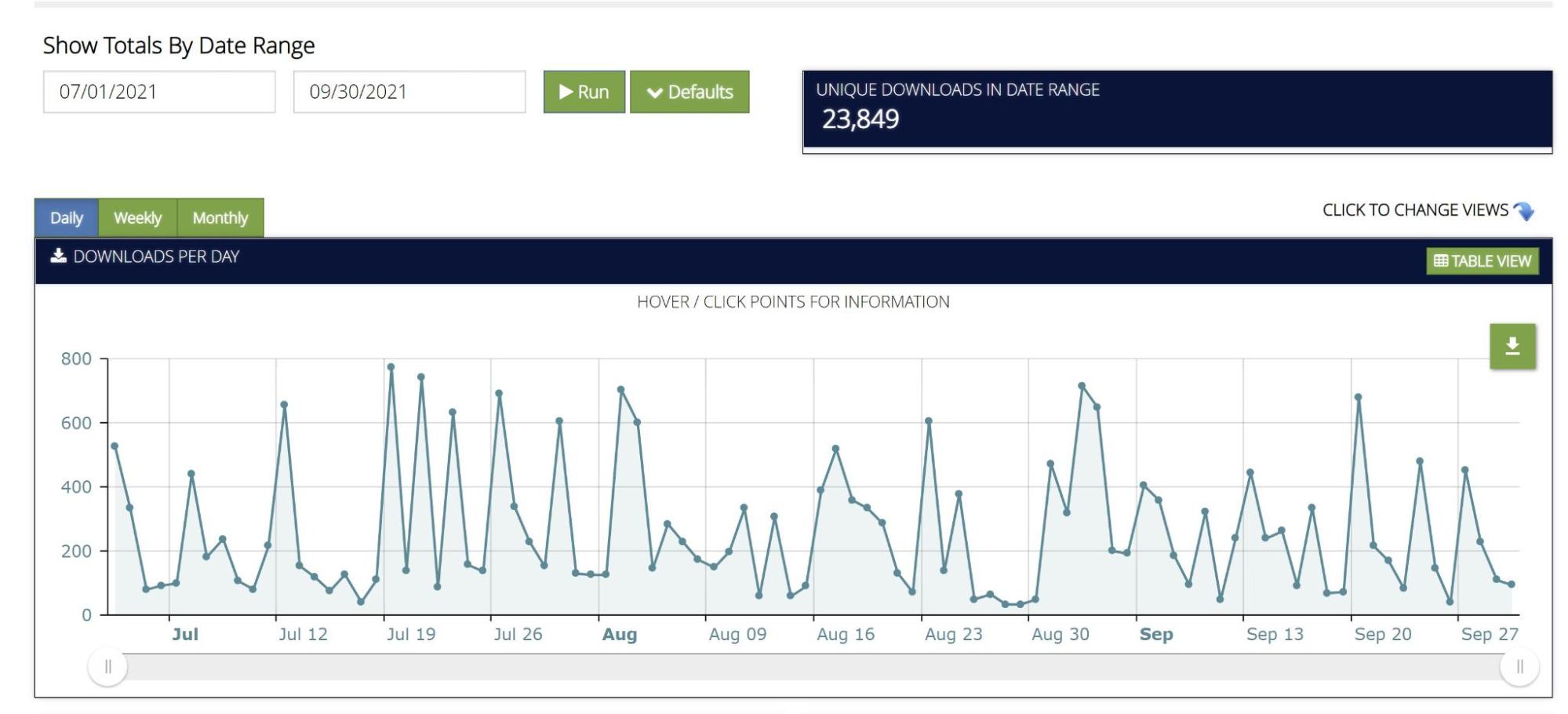Grab the right range slider handle
The width and height of the screenshot is (1568, 714).
pyautogui.click(x=1519, y=667)
